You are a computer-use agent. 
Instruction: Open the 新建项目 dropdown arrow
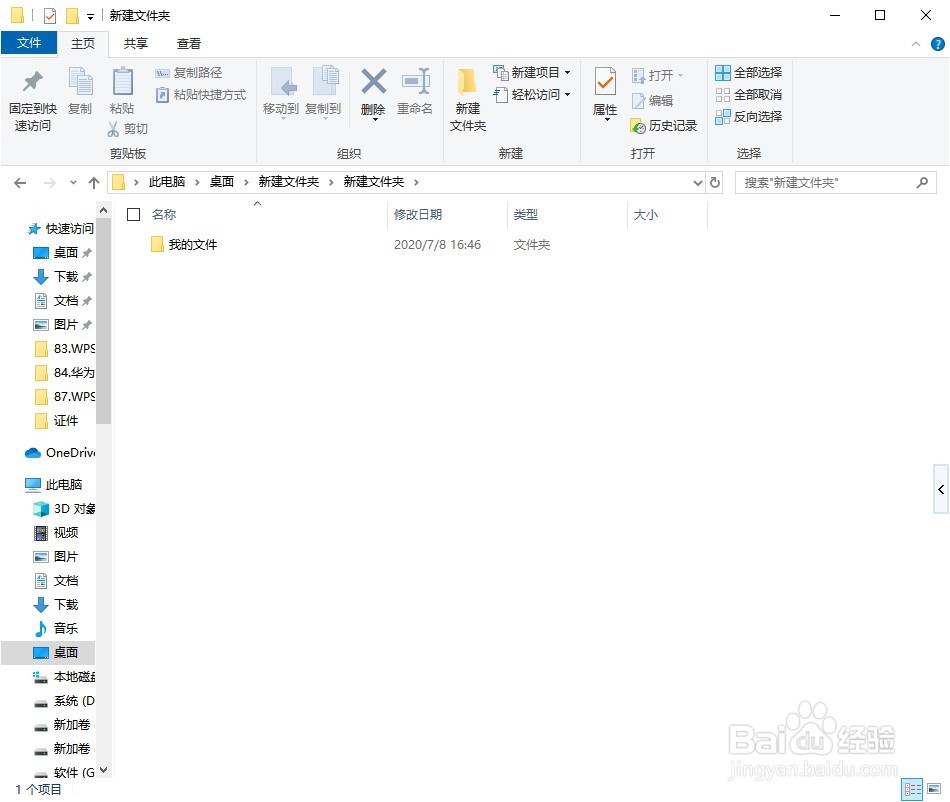(566, 72)
